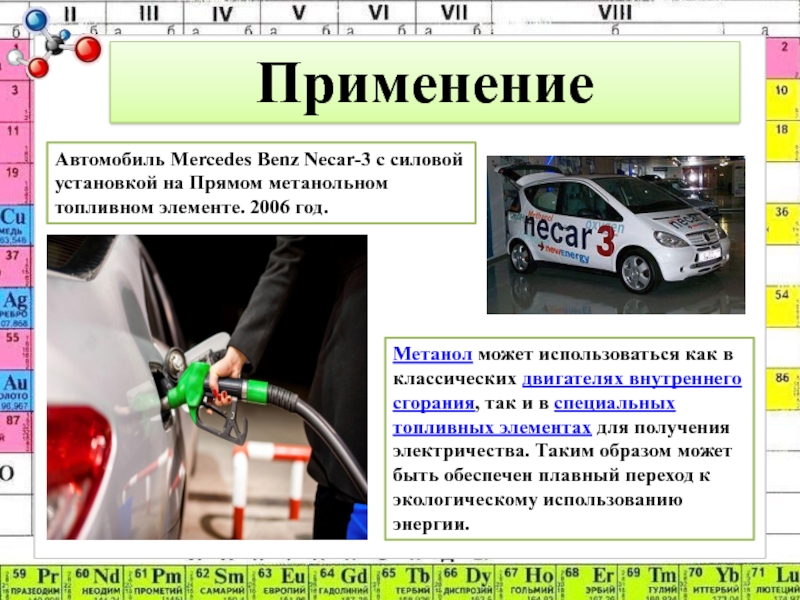Click the 64 Gd gadolinium cell

pyautogui.click(x=340, y=582)
